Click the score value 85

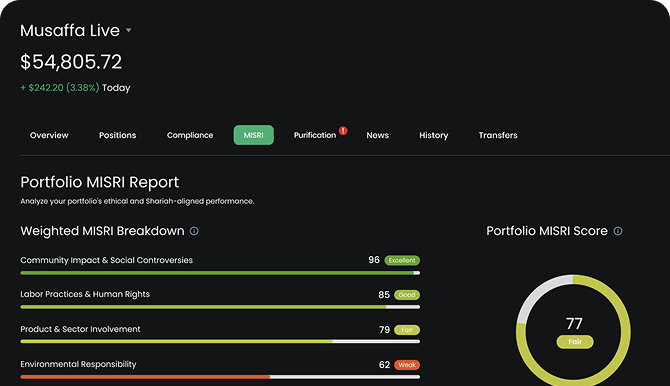384,295
